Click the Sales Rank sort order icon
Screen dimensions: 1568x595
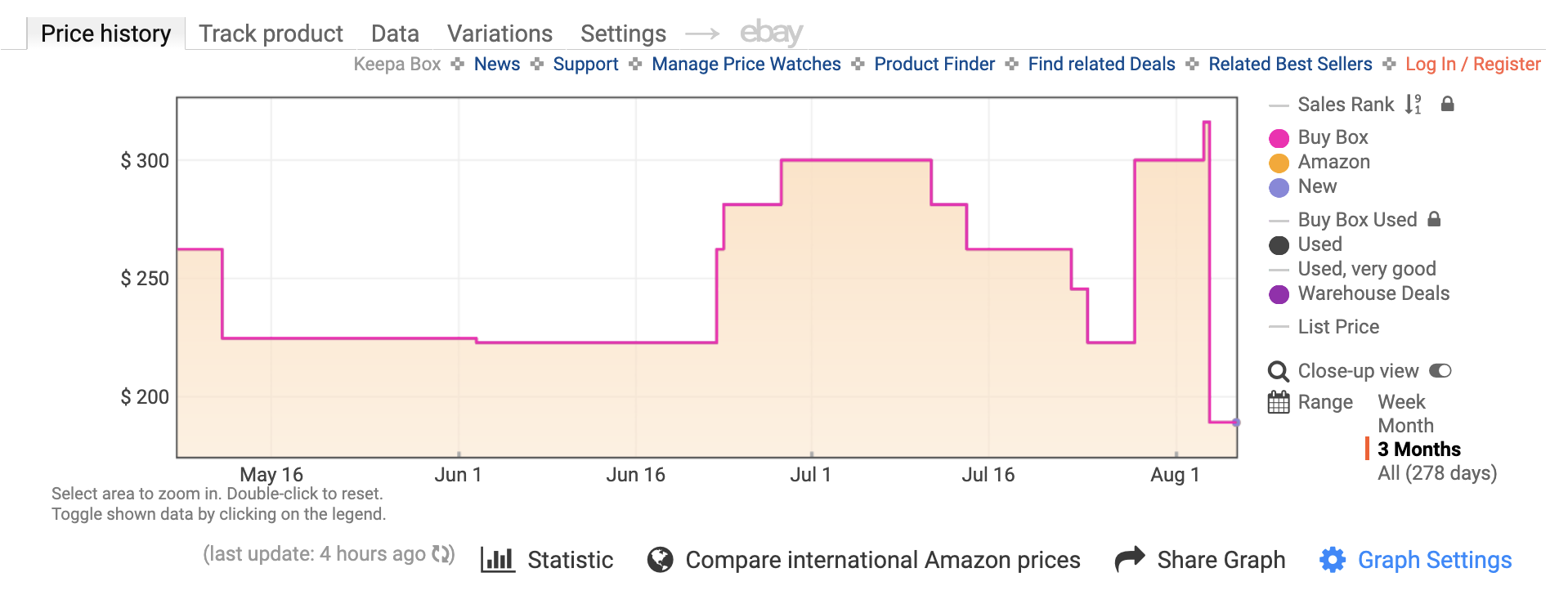(1413, 105)
